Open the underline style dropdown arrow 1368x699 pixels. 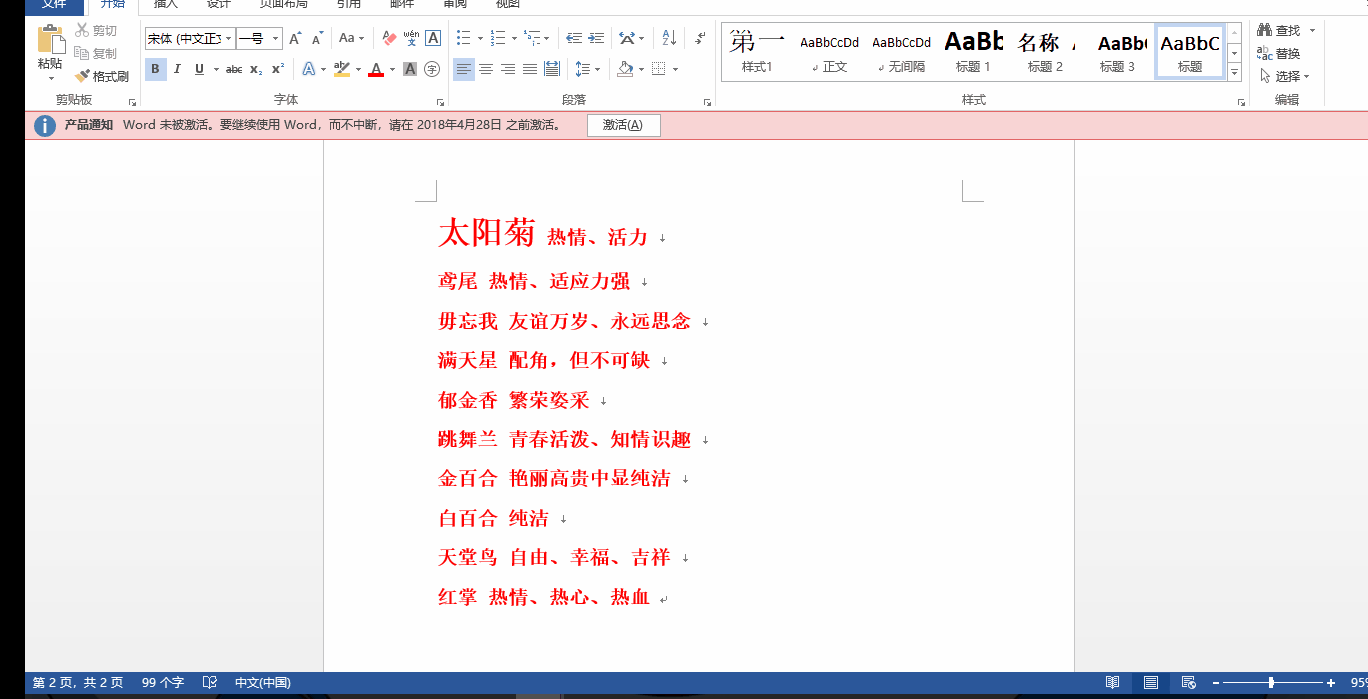pos(215,69)
